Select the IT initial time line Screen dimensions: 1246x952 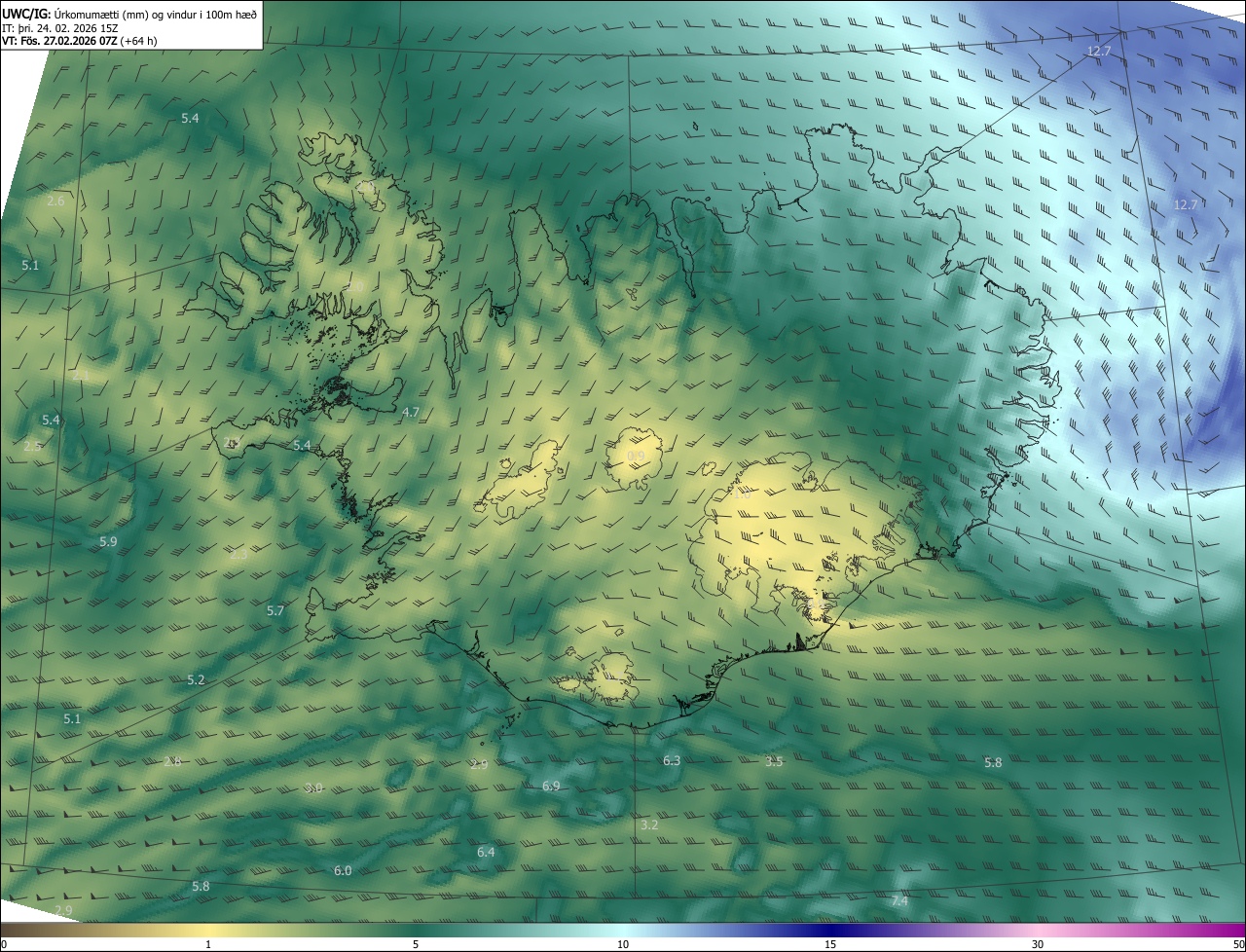click(x=59, y=27)
